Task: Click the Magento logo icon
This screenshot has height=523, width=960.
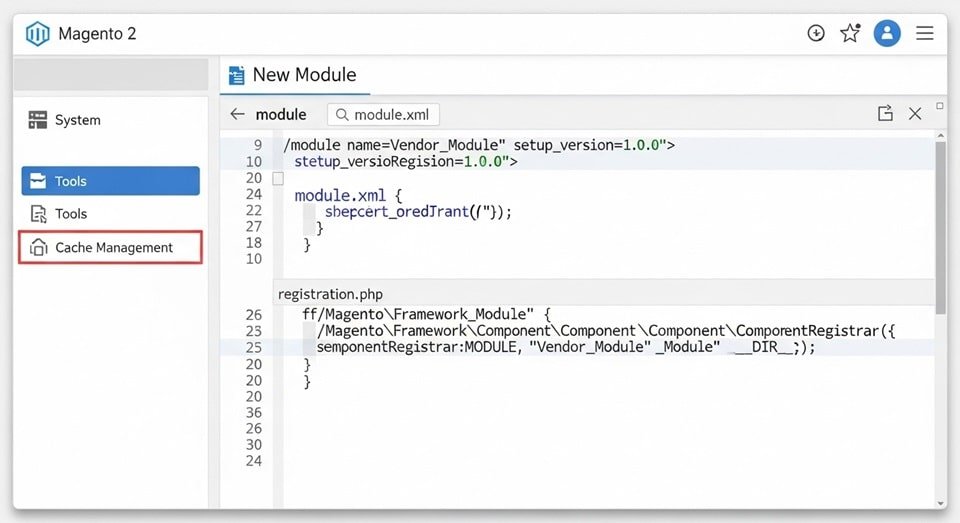Action: [x=37, y=34]
